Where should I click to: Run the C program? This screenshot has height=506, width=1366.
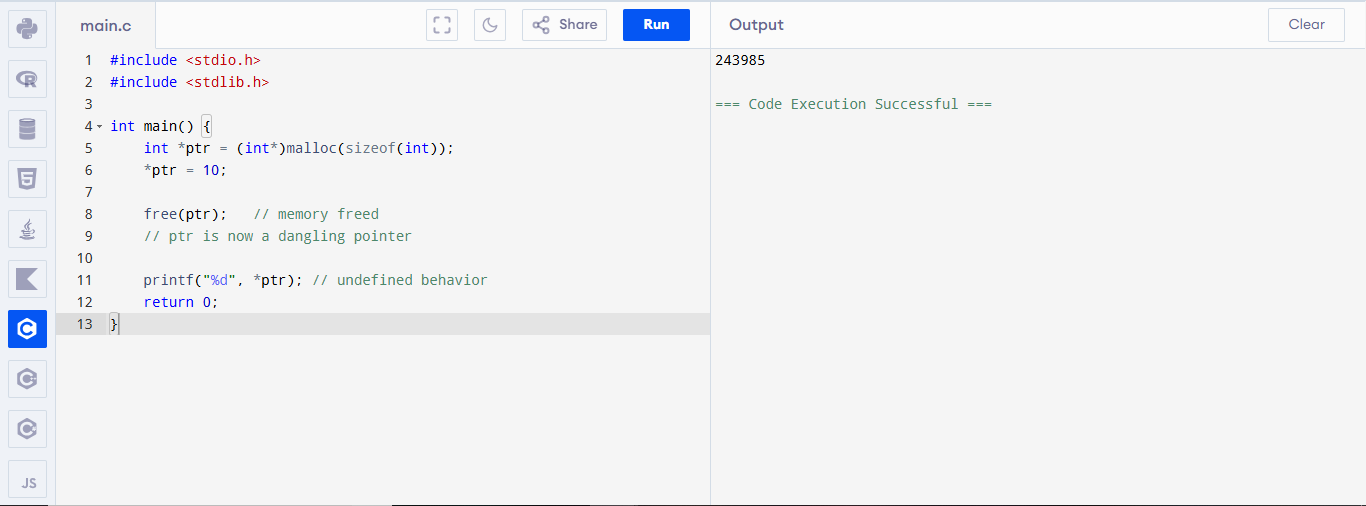point(656,25)
